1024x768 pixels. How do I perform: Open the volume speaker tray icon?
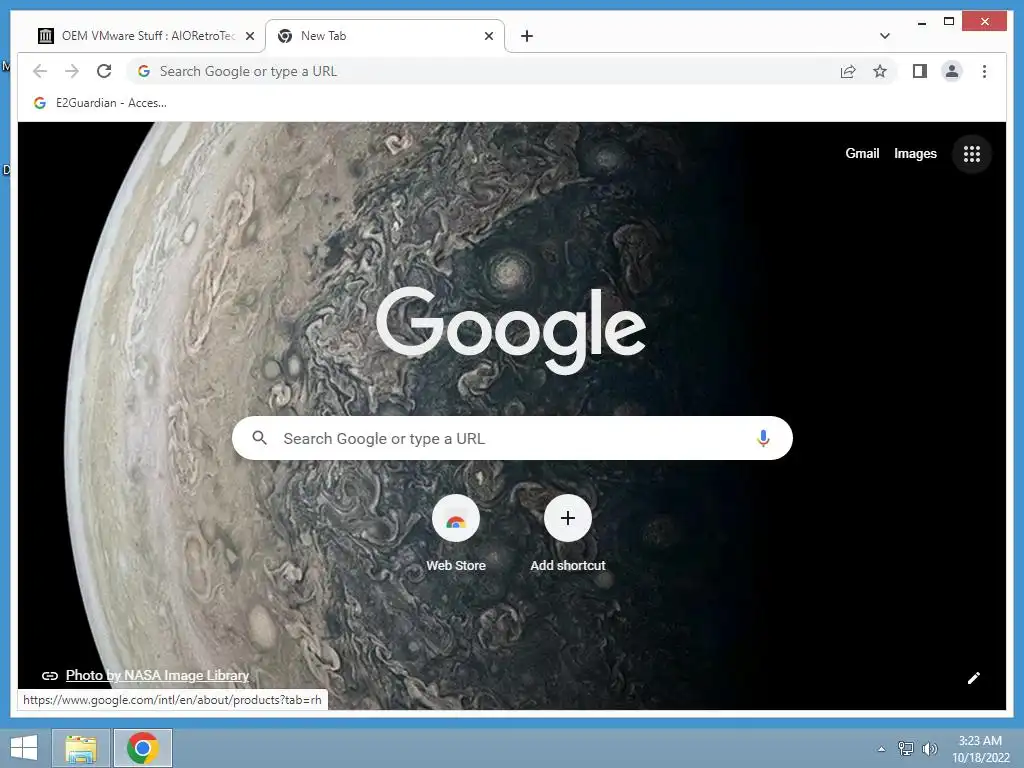[x=929, y=748]
